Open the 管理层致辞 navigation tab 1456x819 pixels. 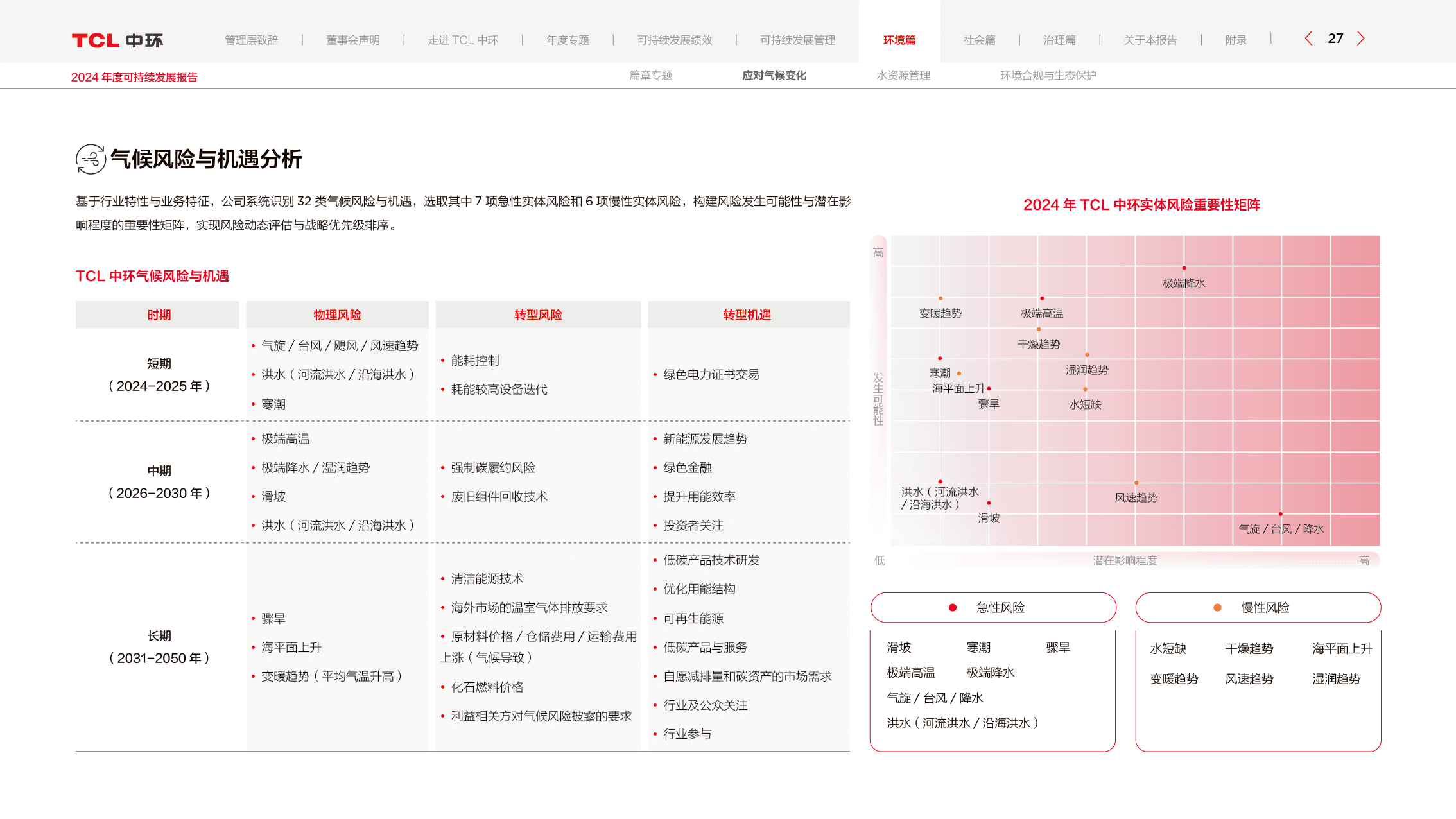pyautogui.click(x=251, y=40)
